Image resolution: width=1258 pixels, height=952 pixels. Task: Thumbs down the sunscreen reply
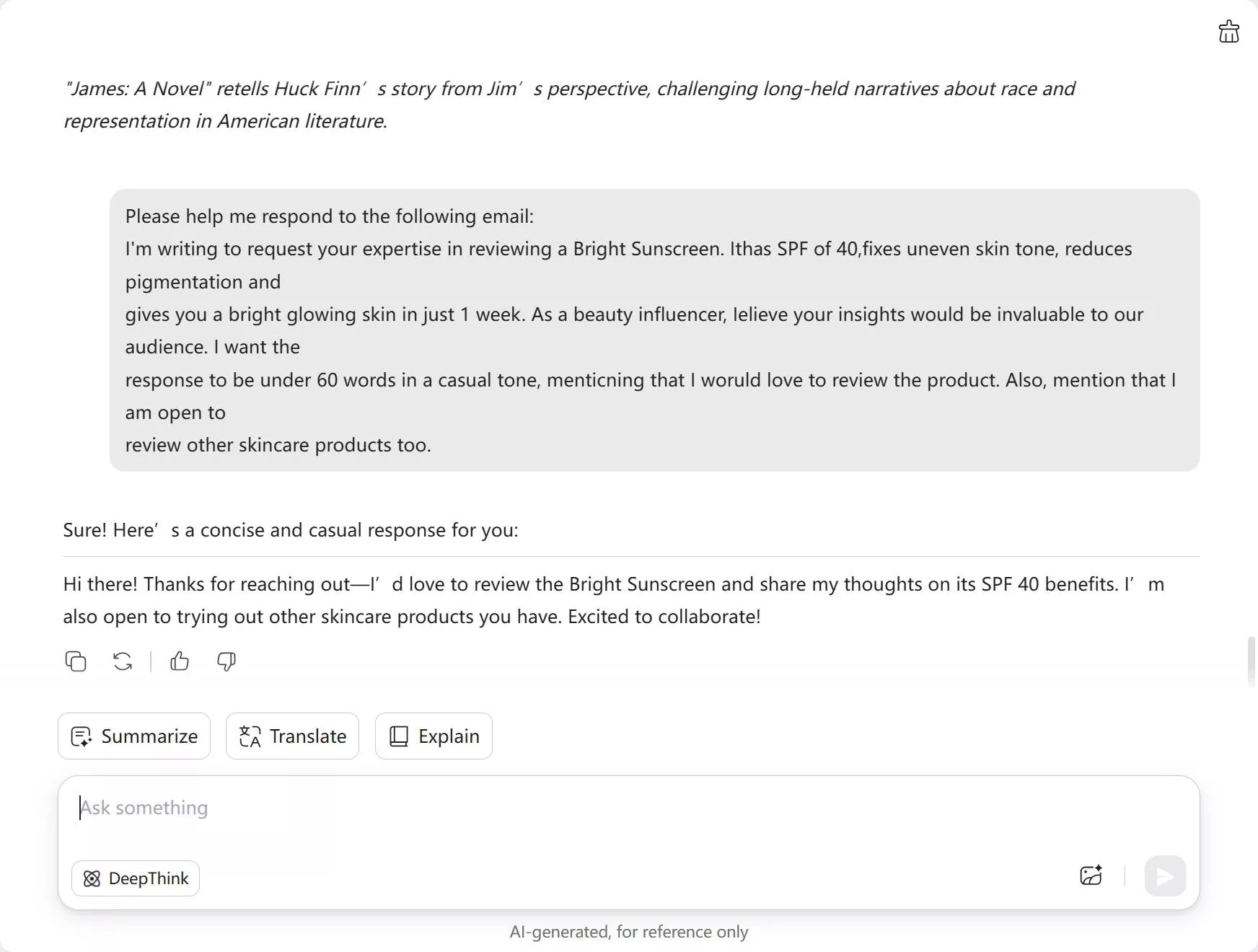tap(226, 661)
